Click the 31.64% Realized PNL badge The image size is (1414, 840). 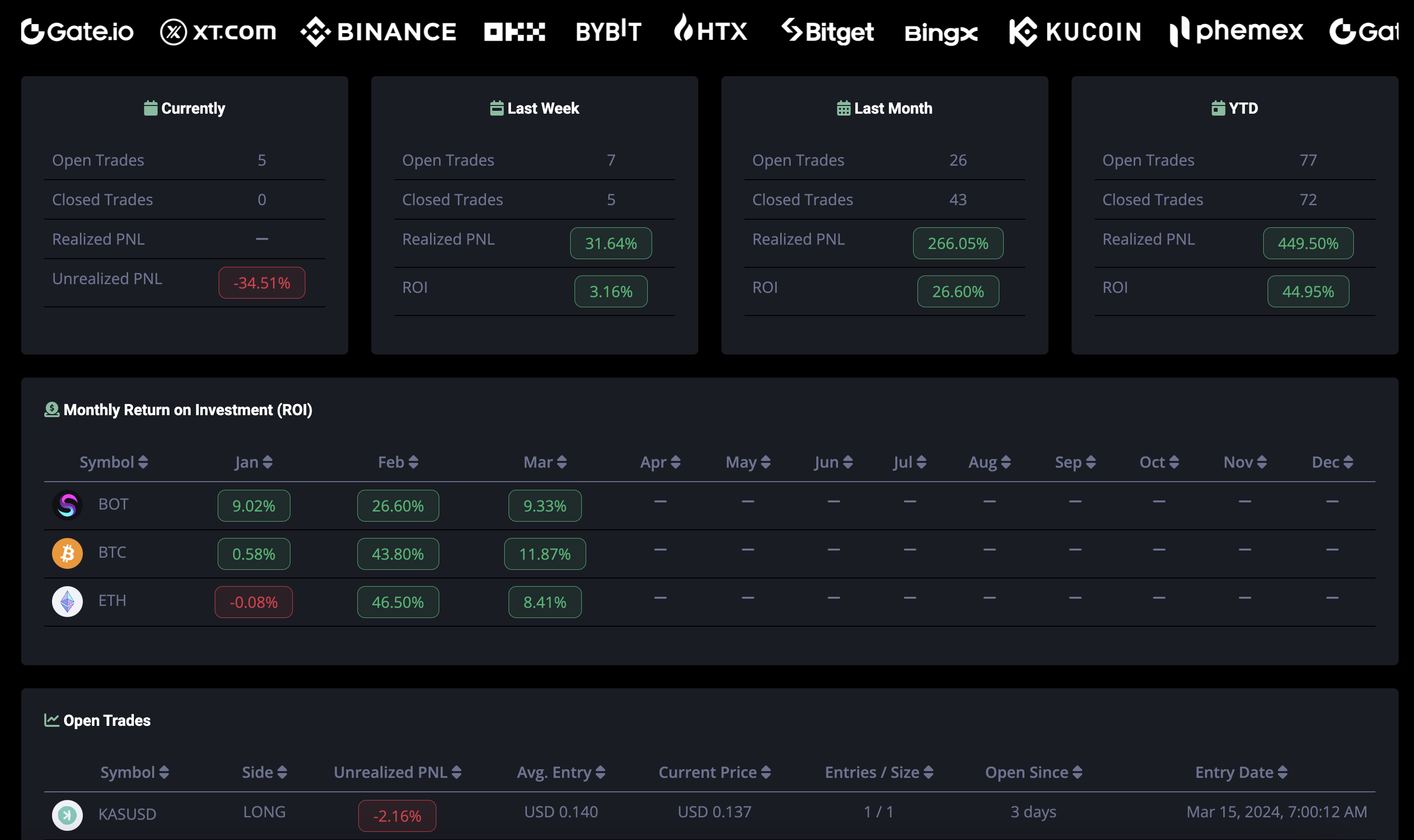(611, 243)
